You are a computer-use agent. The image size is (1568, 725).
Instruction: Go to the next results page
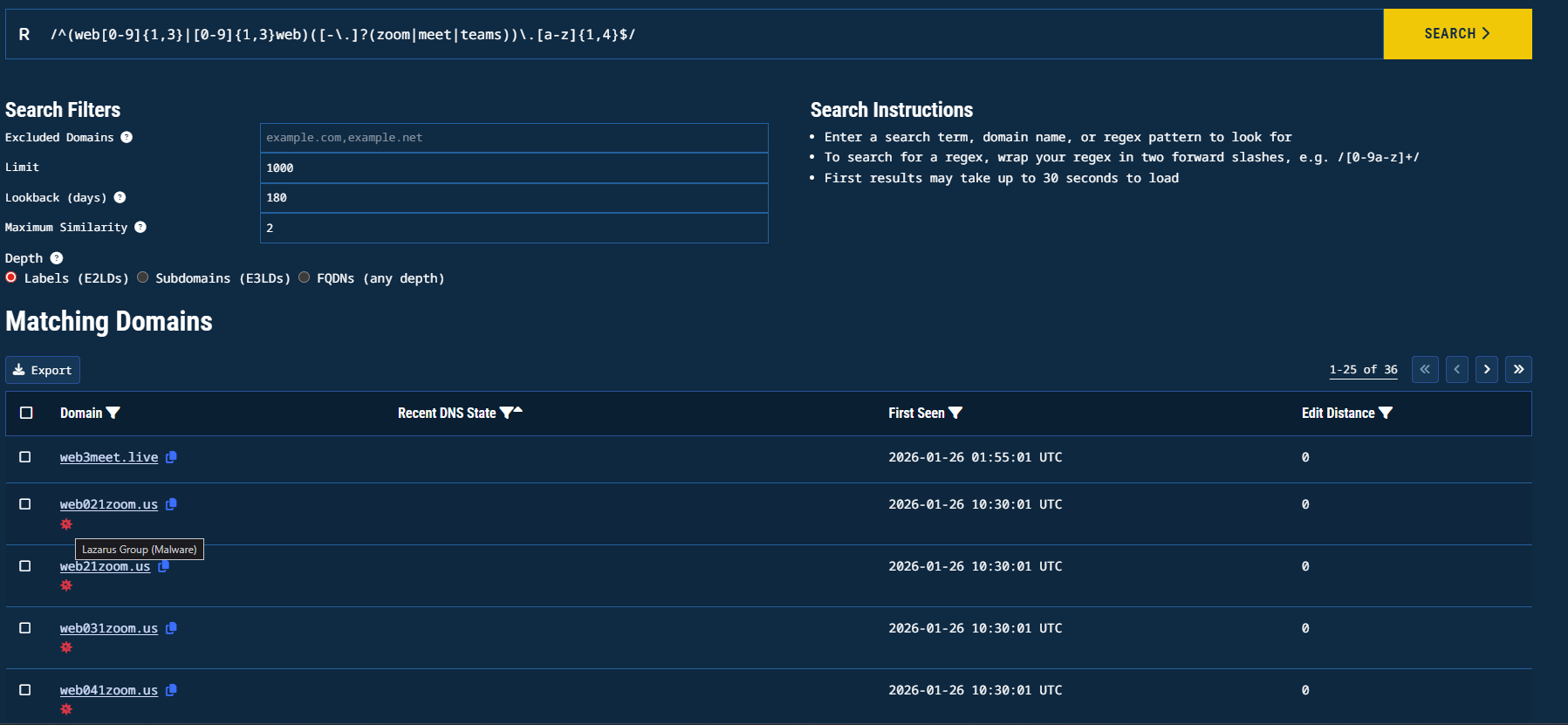(1487, 369)
